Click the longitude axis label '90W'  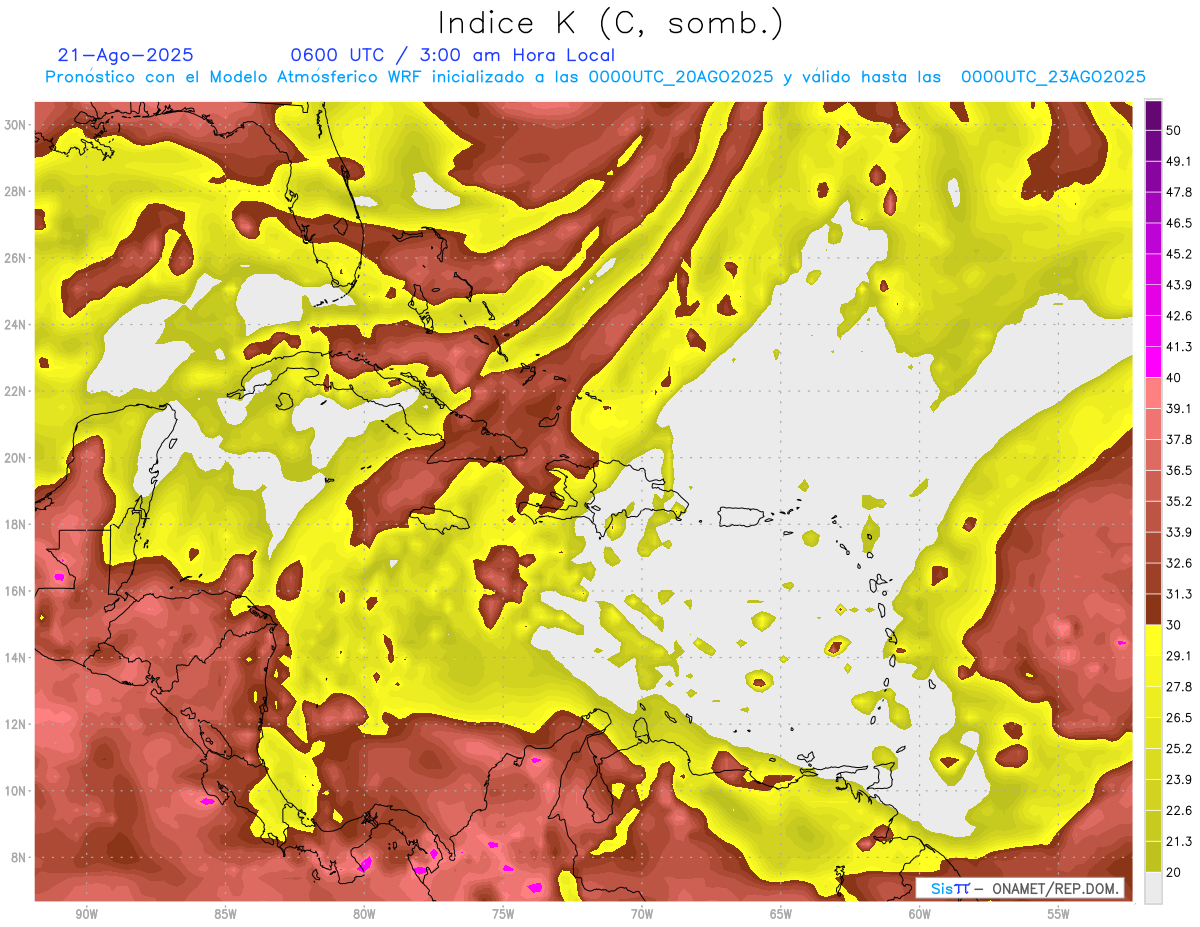(86, 914)
